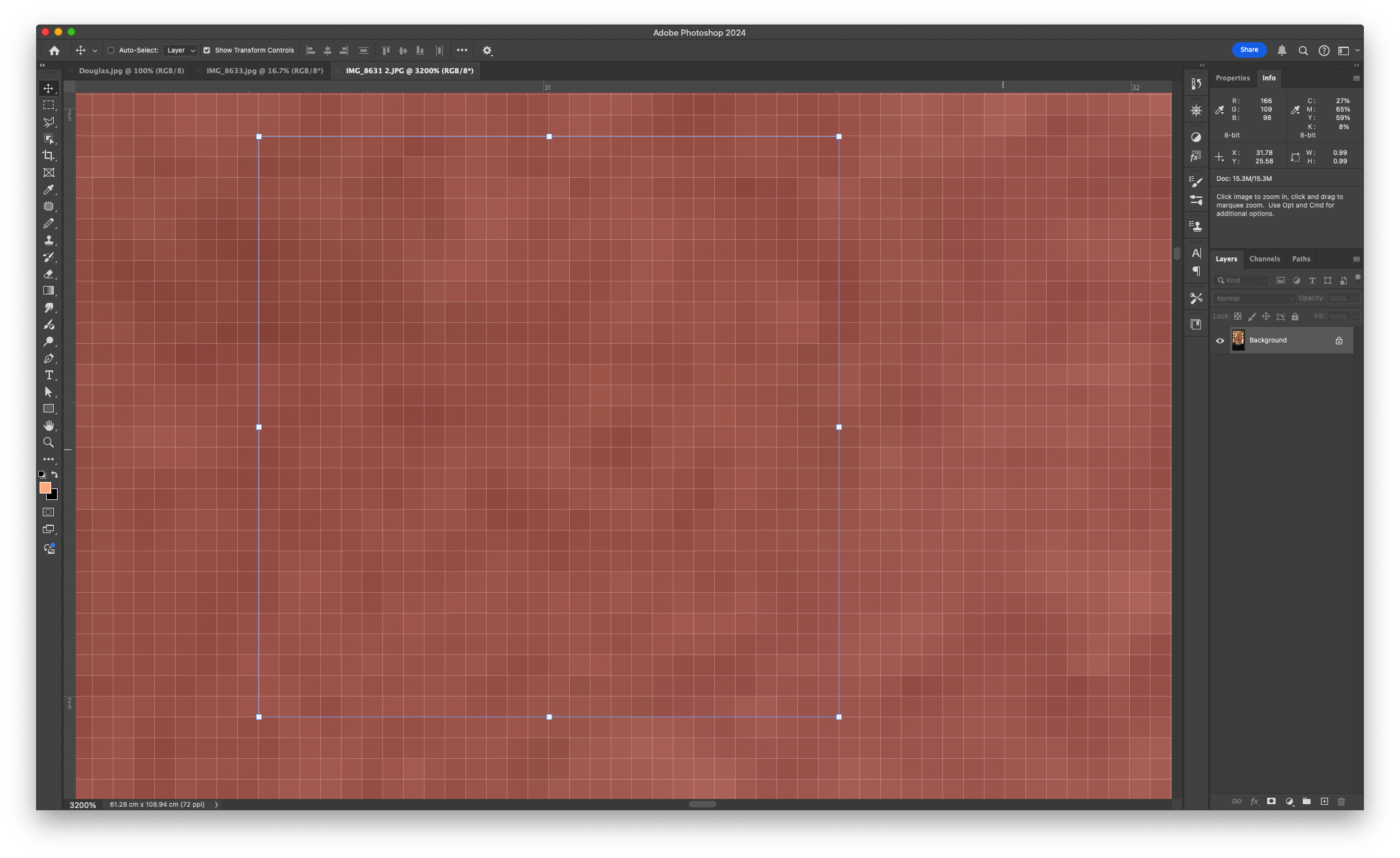Select the Eyedropper tool

[x=49, y=189]
